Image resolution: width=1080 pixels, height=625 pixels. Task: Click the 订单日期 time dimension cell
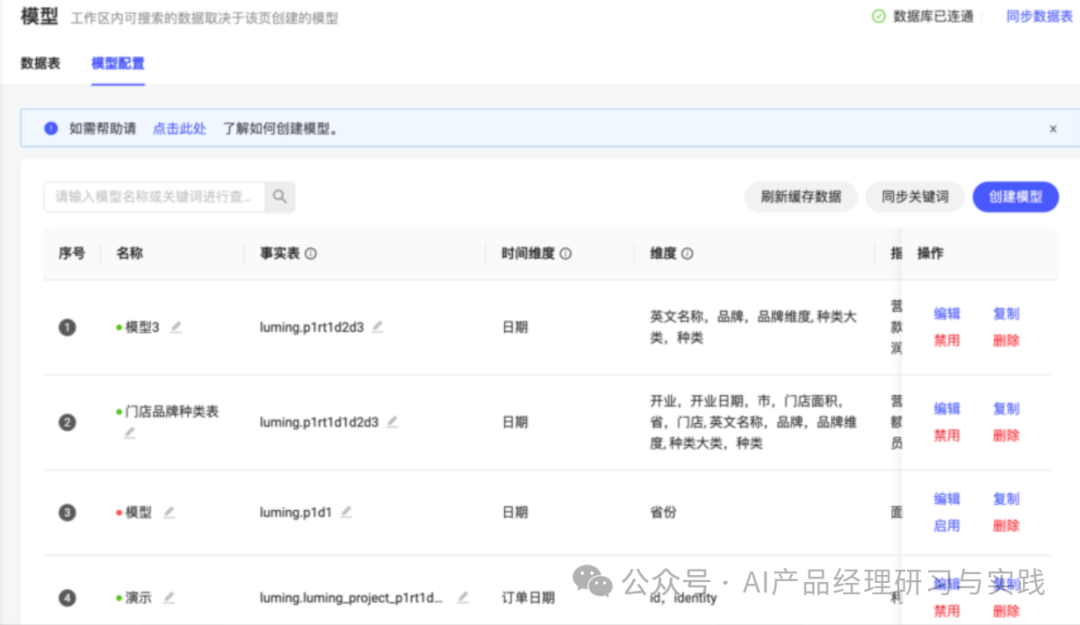tap(528, 597)
